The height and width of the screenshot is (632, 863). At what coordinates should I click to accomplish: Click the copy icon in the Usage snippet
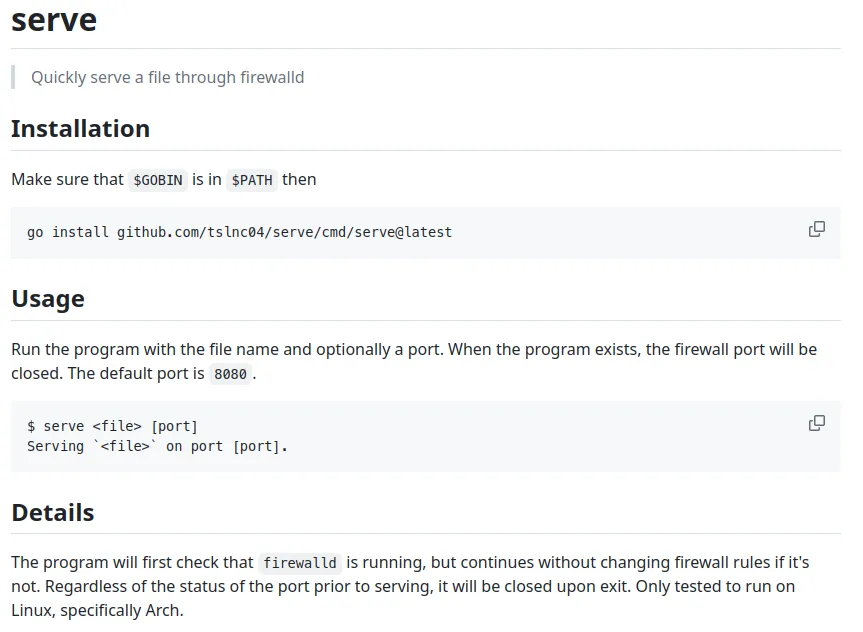(817, 422)
